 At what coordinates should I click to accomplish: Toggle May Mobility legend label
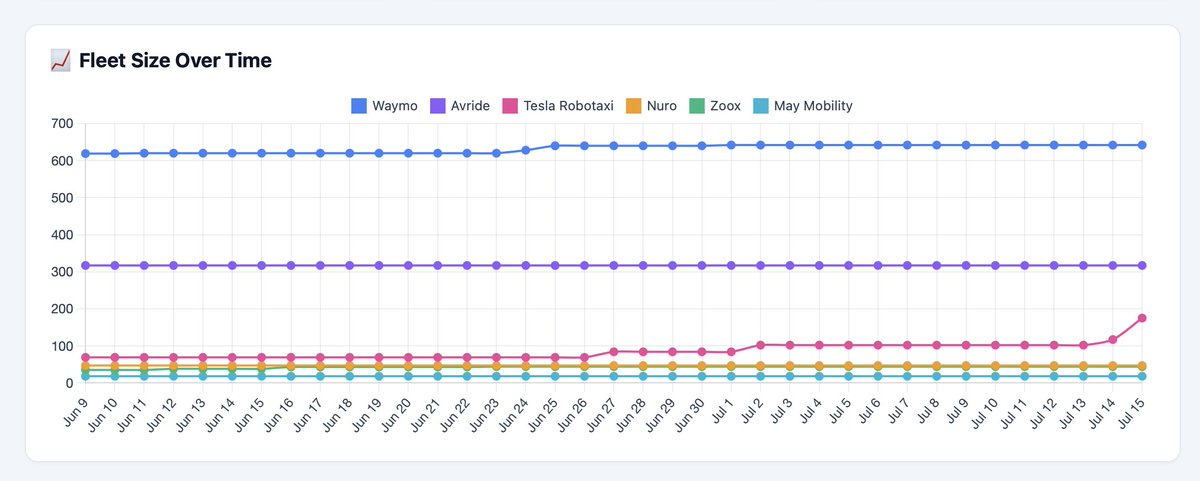[x=814, y=105]
